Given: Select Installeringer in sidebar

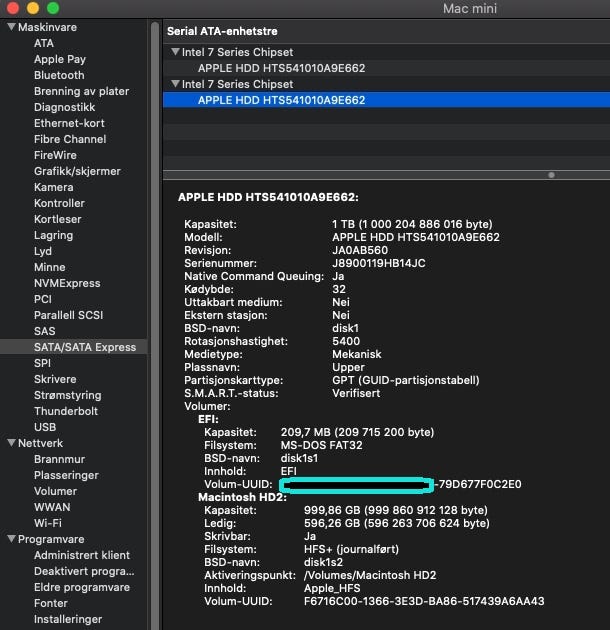Looking at the screenshot, I should pyautogui.click(x=68, y=619).
